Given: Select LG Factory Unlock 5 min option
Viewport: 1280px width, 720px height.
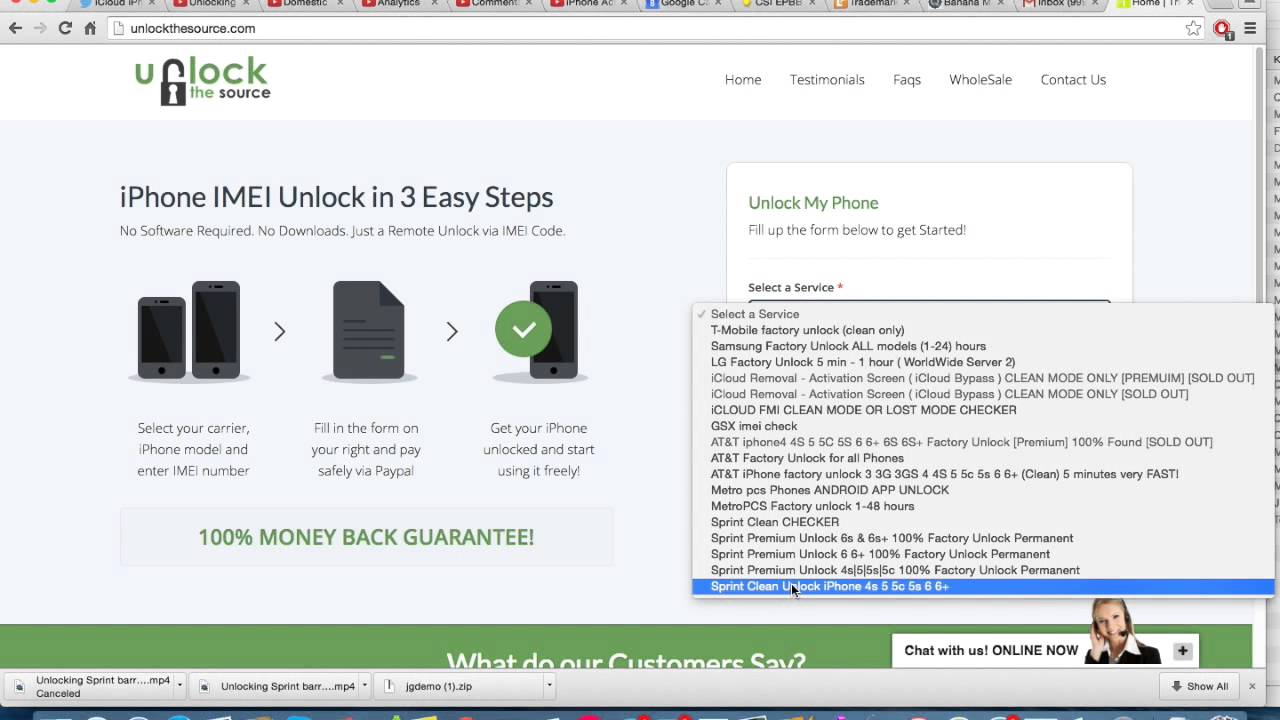Looking at the screenshot, I should click(x=983, y=362).
